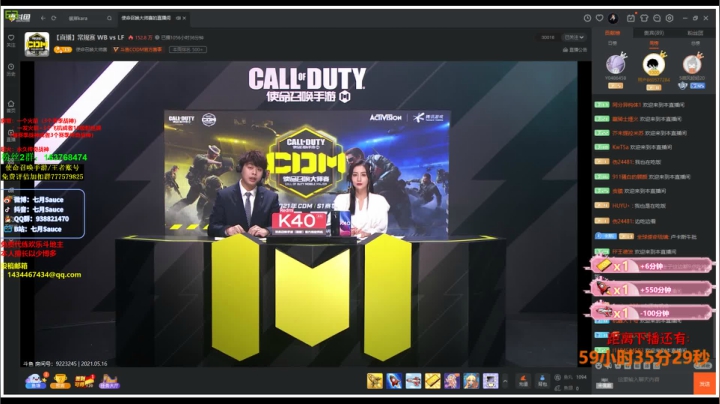Open the red-badged reward icon at bottom
Viewport: 720px width, 404px height.
[84, 381]
